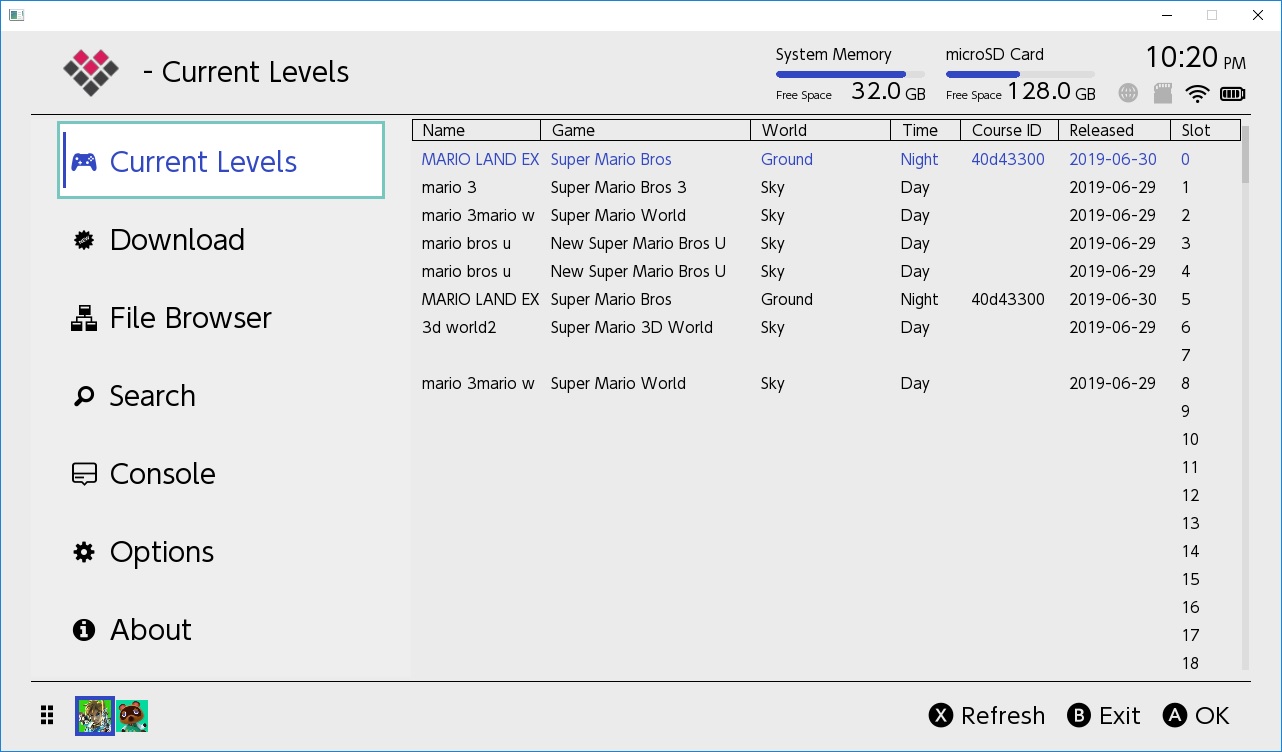
Task: Click slot number 12
Action: point(1190,495)
